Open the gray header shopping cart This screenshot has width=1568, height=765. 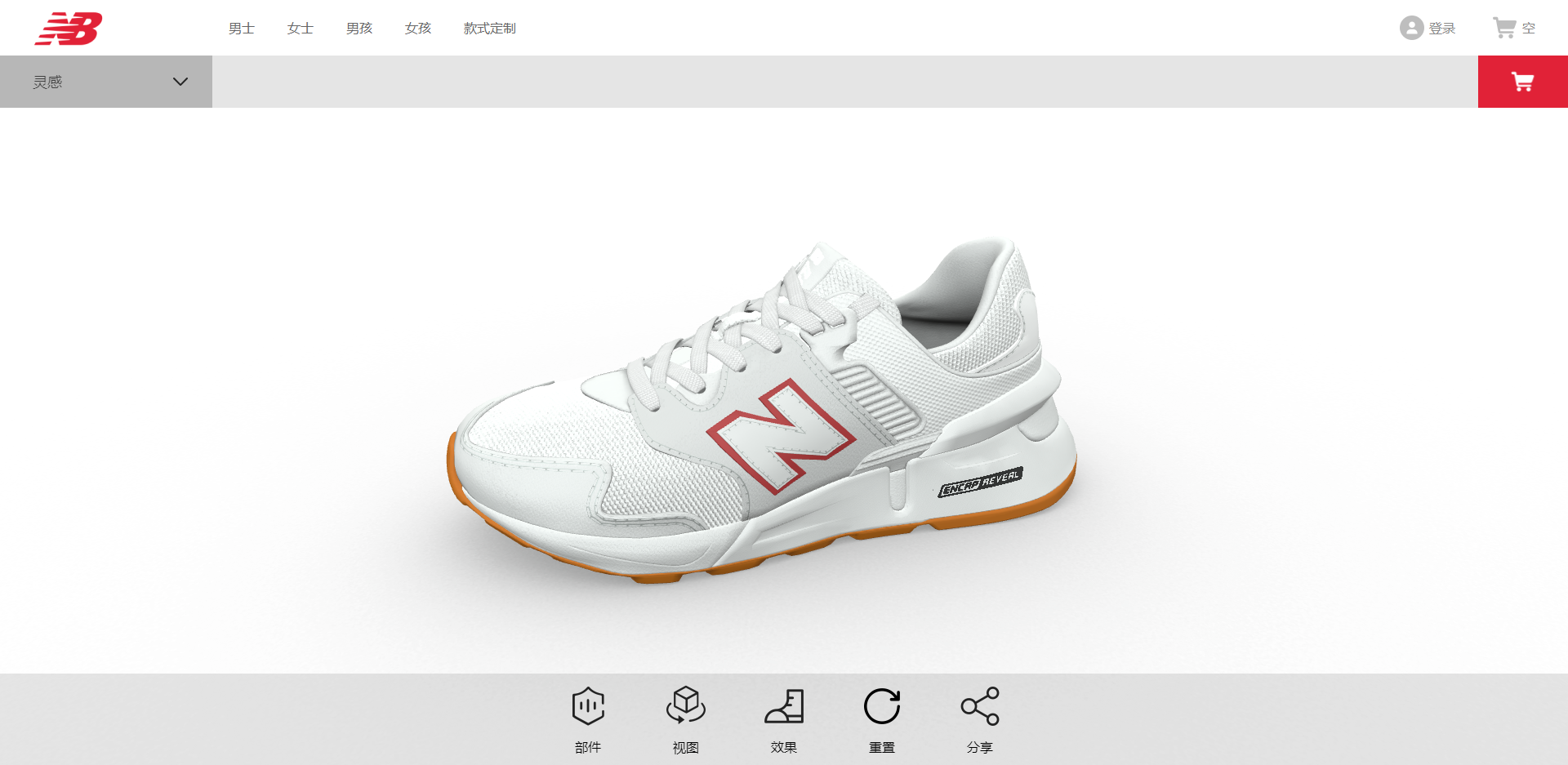1504,28
